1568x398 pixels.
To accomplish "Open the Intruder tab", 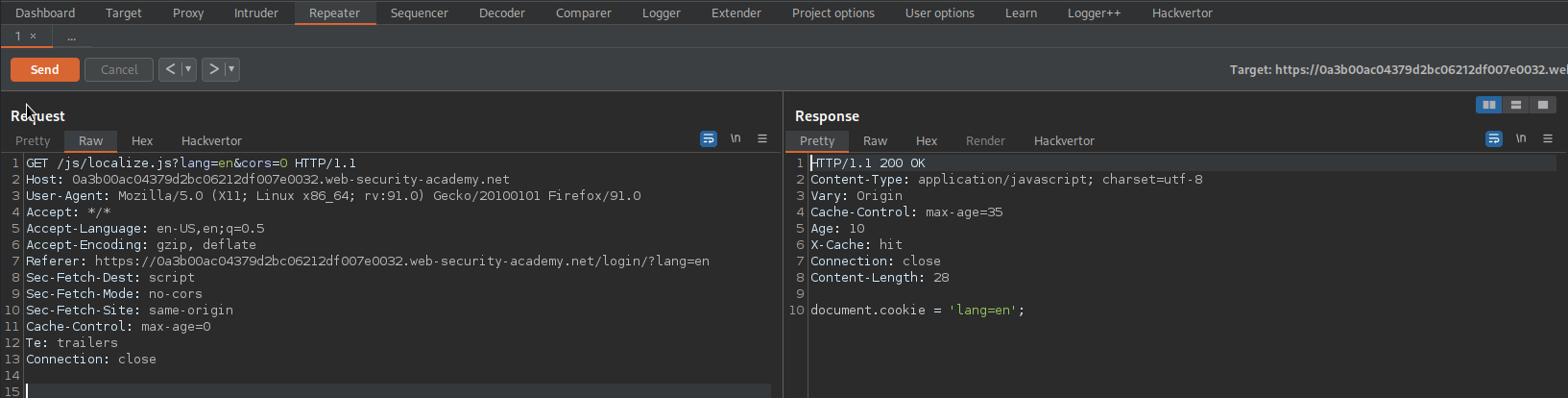I will (x=256, y=12).
